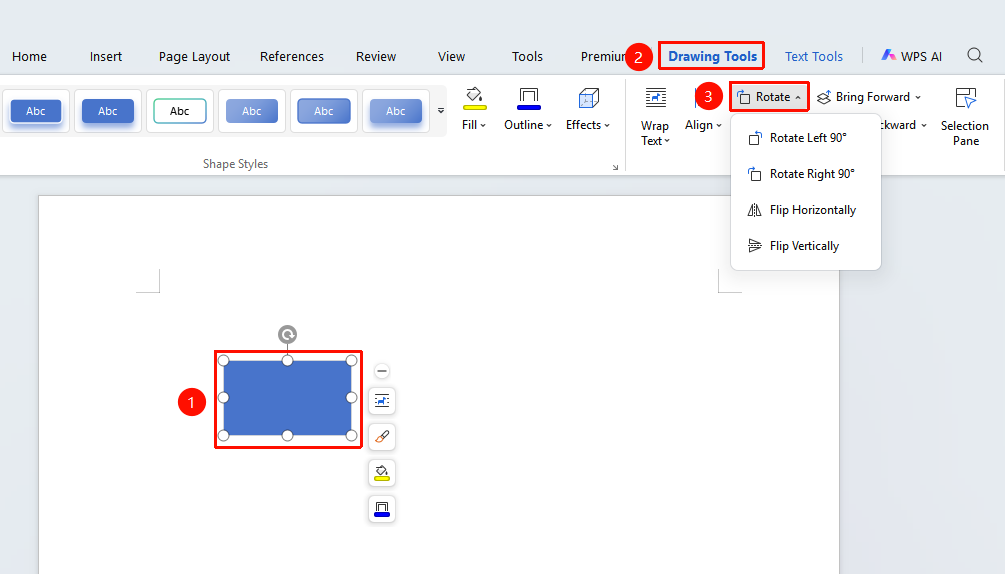Open the WPS AI button
1005x574 pixels.
click(x=911, y=56)
